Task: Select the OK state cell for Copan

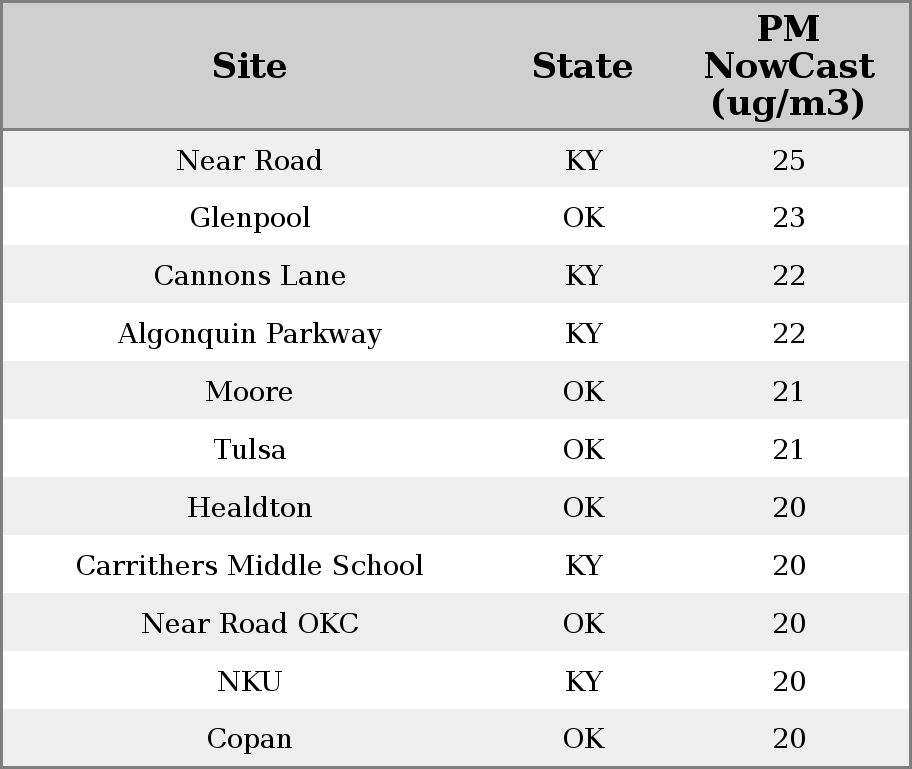Action: (583, 739)
